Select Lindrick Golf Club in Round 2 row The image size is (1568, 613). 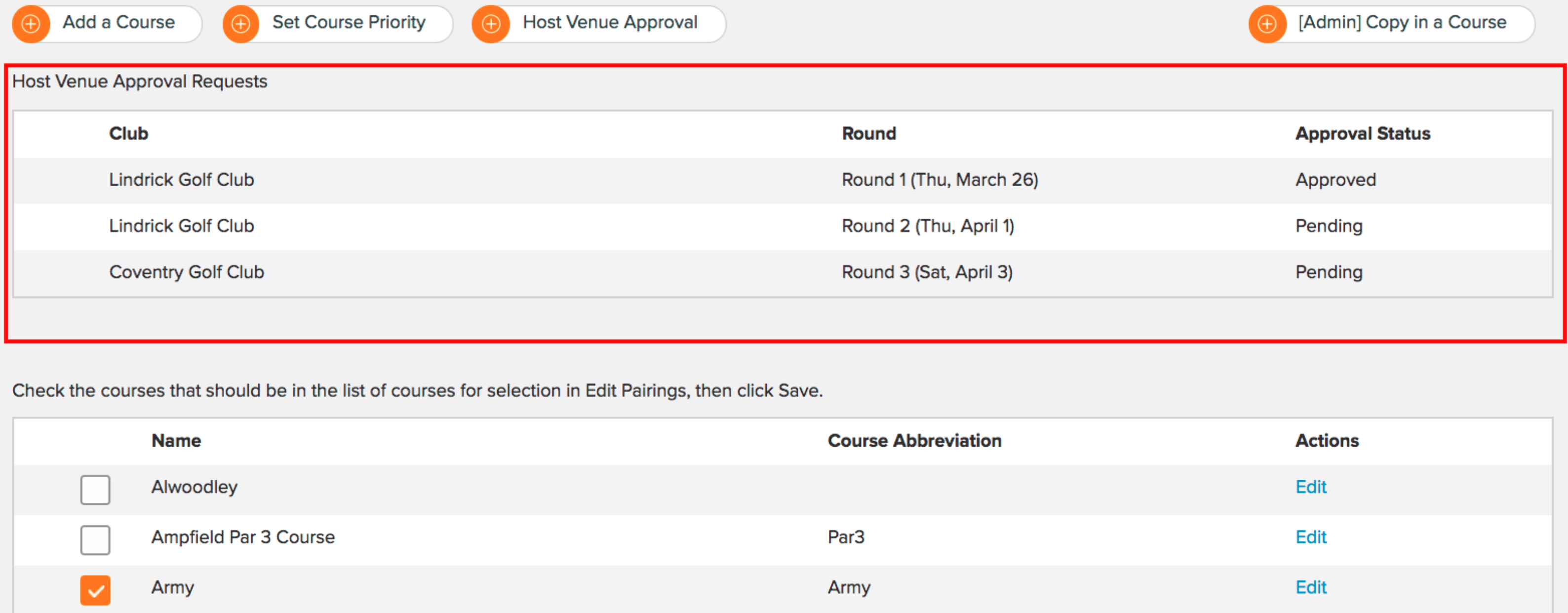[181, 226]
